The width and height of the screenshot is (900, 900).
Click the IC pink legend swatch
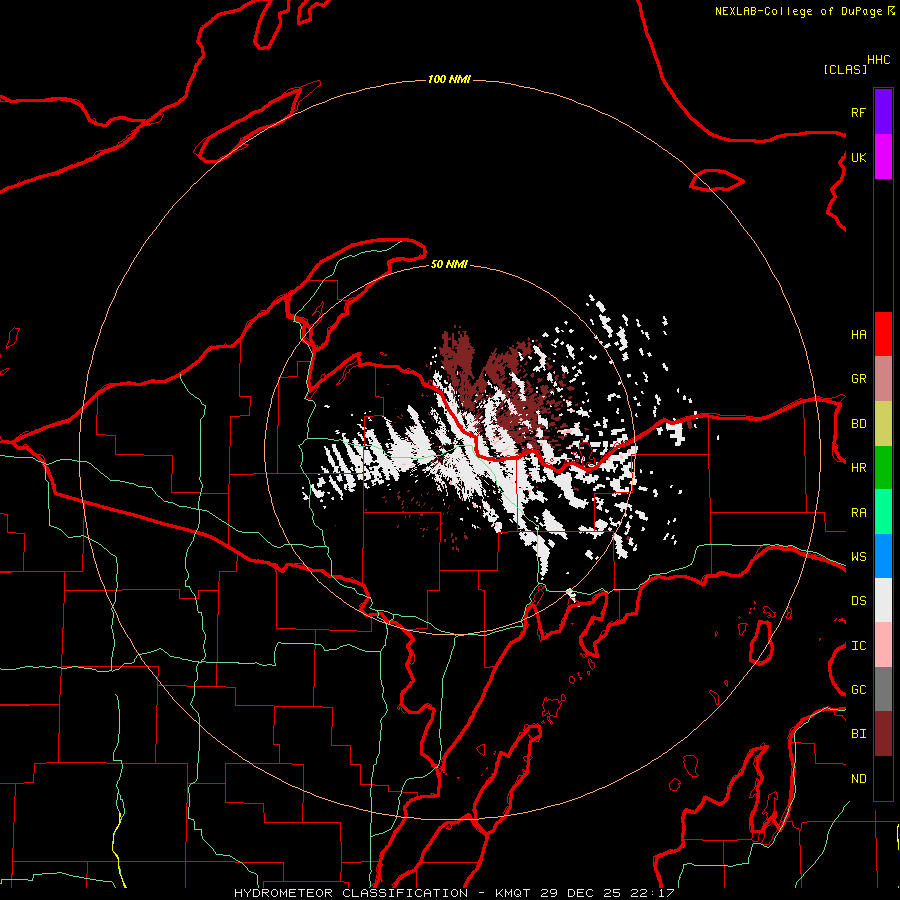click(883, 645)
